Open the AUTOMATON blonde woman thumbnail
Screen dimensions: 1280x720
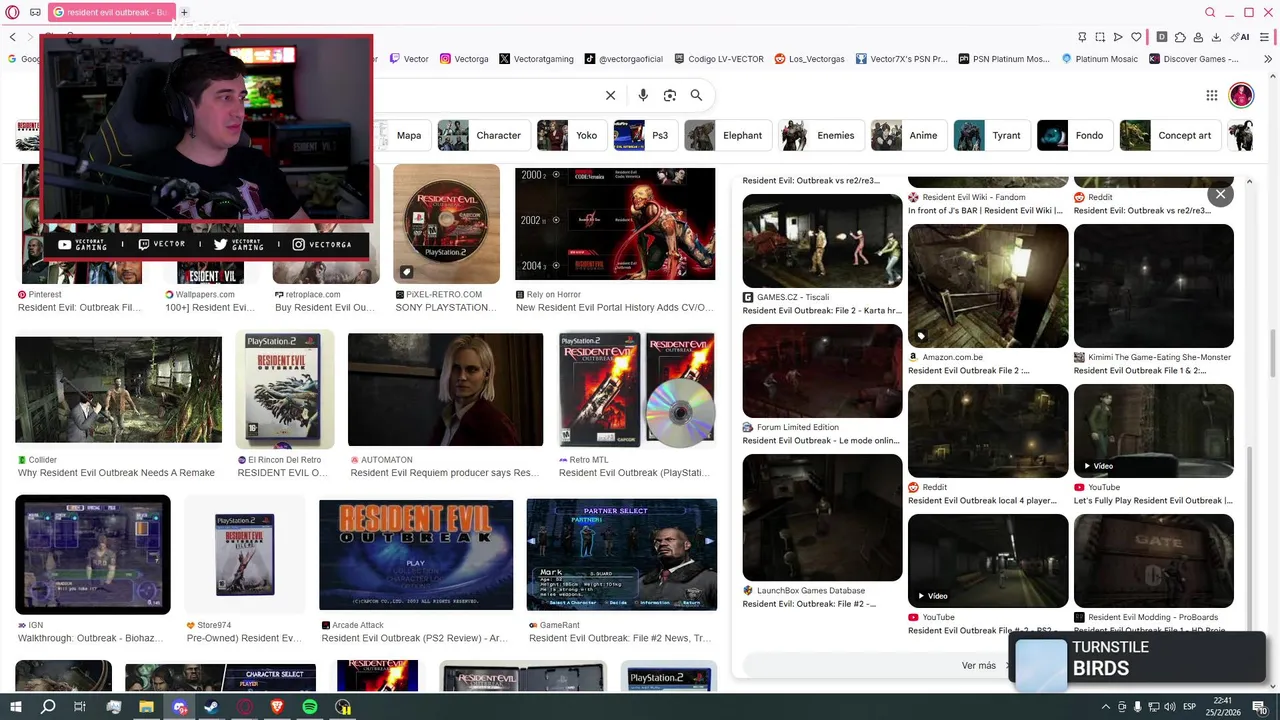445,389
